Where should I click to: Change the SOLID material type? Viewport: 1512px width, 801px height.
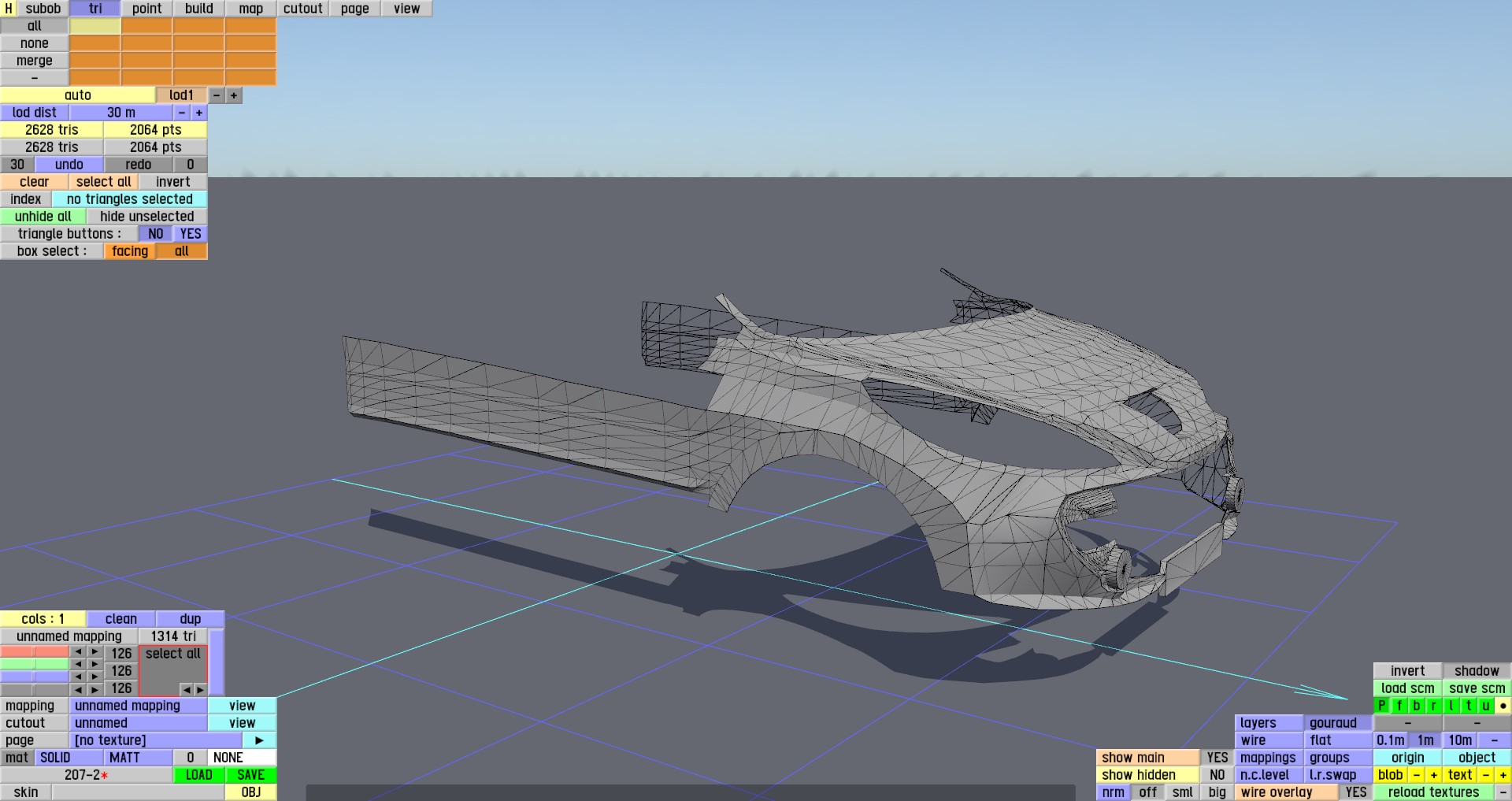[69, 758]
